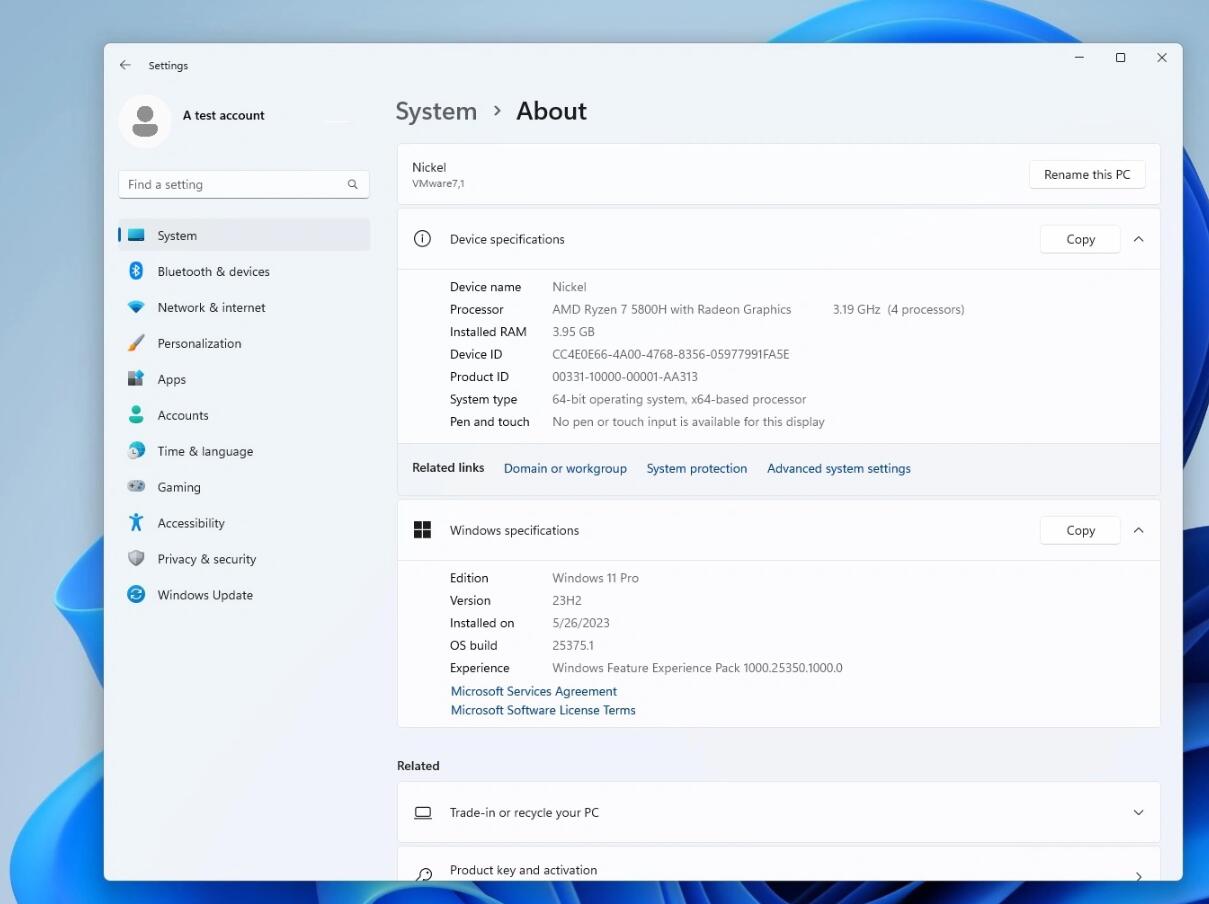Expand Trade-in or recycle your PC

pyautogui.click(x=1138, y=813)
